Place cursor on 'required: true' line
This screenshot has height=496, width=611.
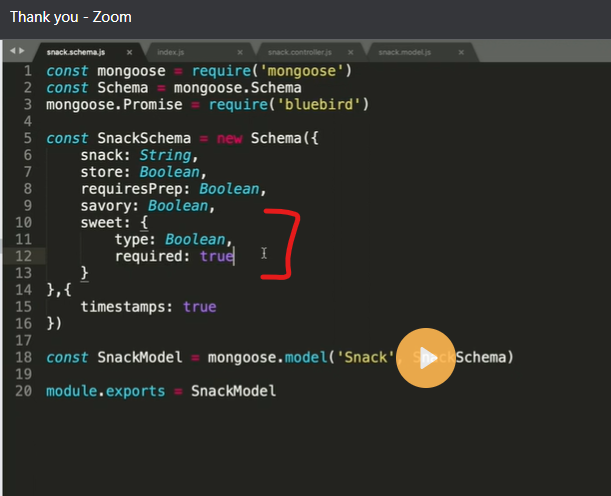coord(174,256)
